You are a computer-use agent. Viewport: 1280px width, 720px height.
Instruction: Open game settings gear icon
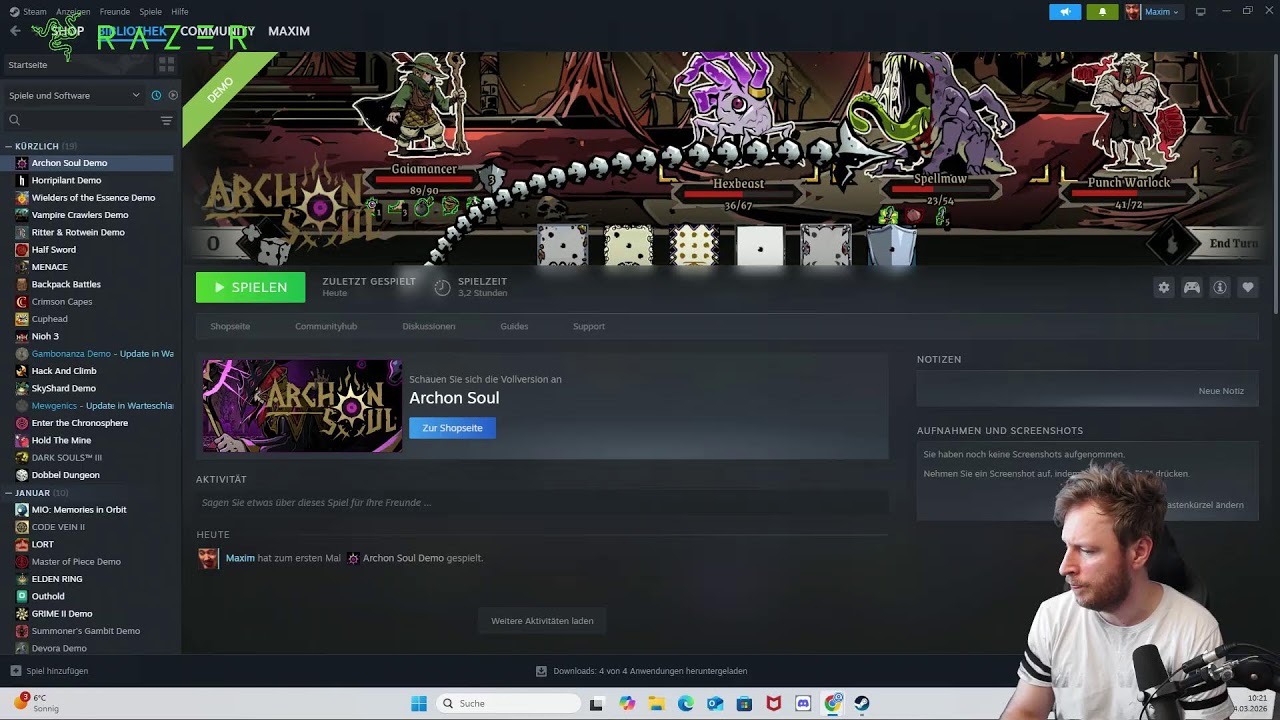coord(1164,287)
